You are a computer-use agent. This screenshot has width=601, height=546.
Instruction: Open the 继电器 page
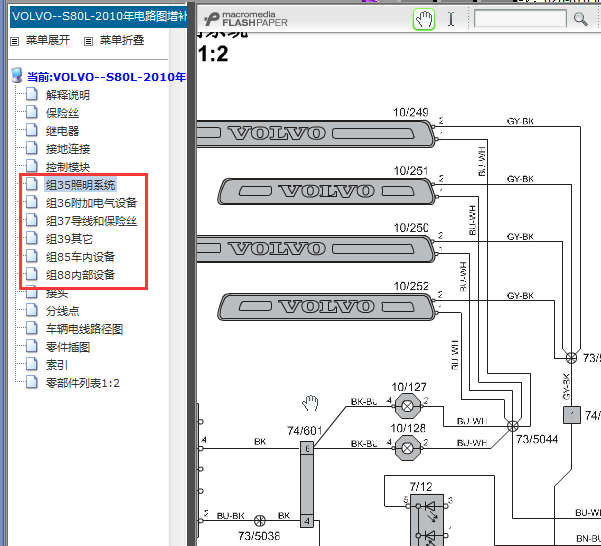click(62, 131)
